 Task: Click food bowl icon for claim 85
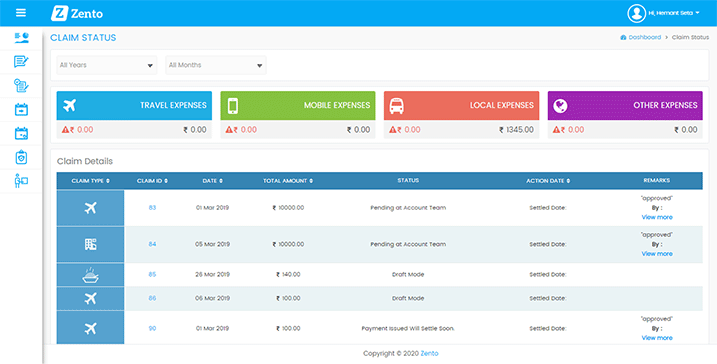(91, 275)
